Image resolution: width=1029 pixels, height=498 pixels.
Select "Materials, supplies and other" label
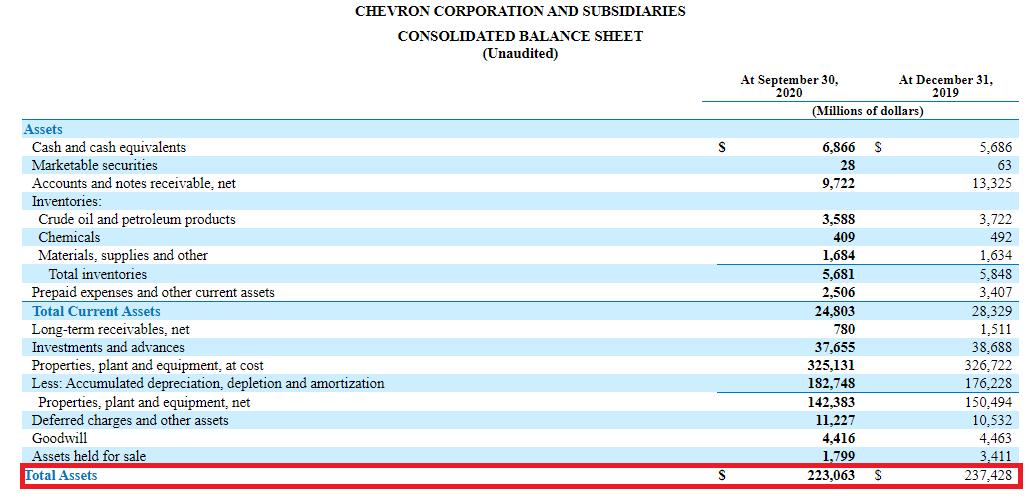[x=123, y=255]
